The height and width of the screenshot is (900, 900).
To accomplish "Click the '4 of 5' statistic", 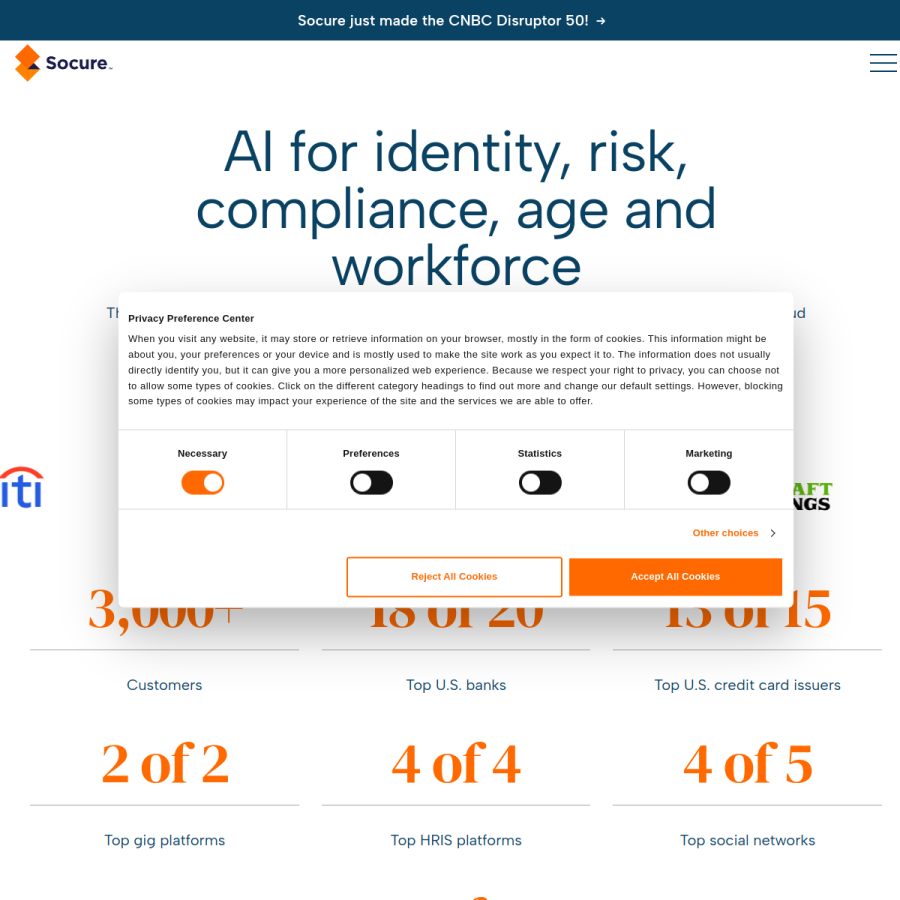I will click(x=747, y=764).
